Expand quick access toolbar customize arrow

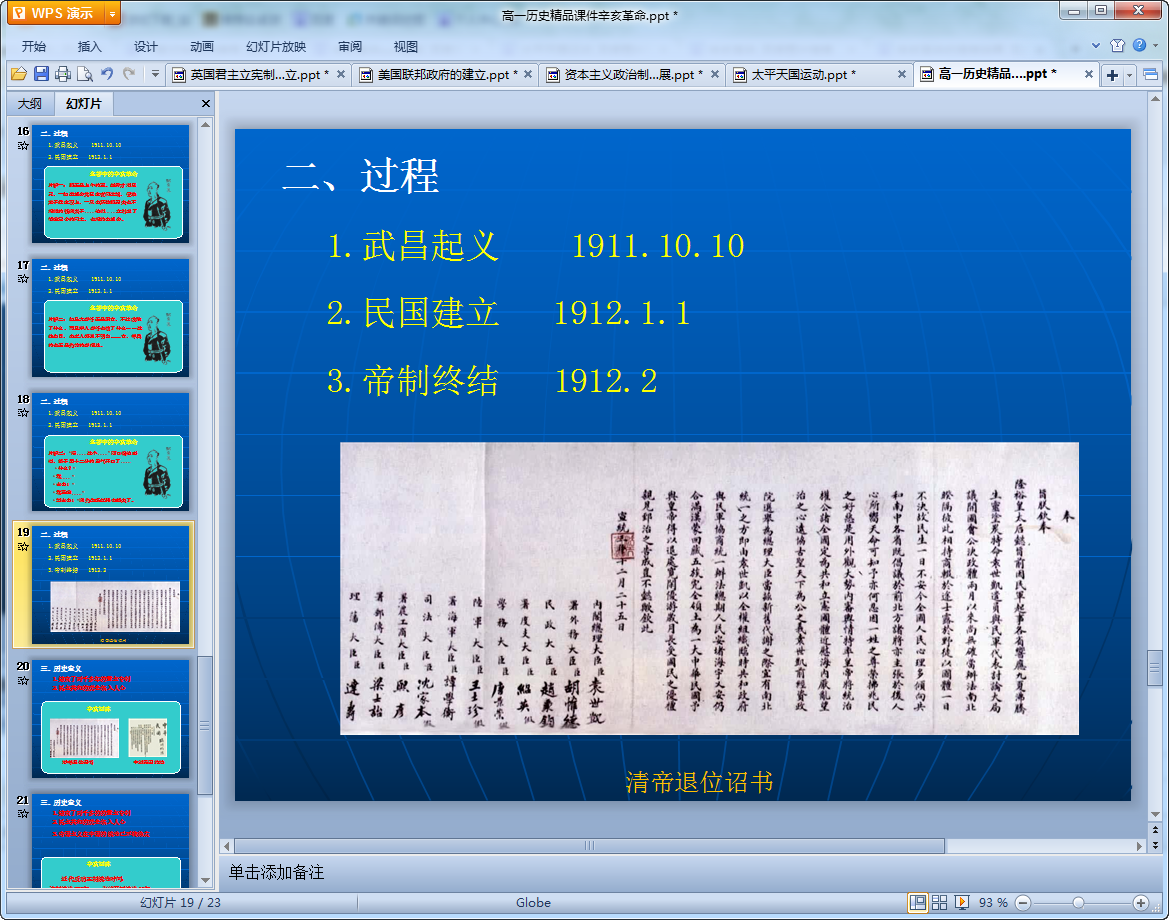[155, 74]
